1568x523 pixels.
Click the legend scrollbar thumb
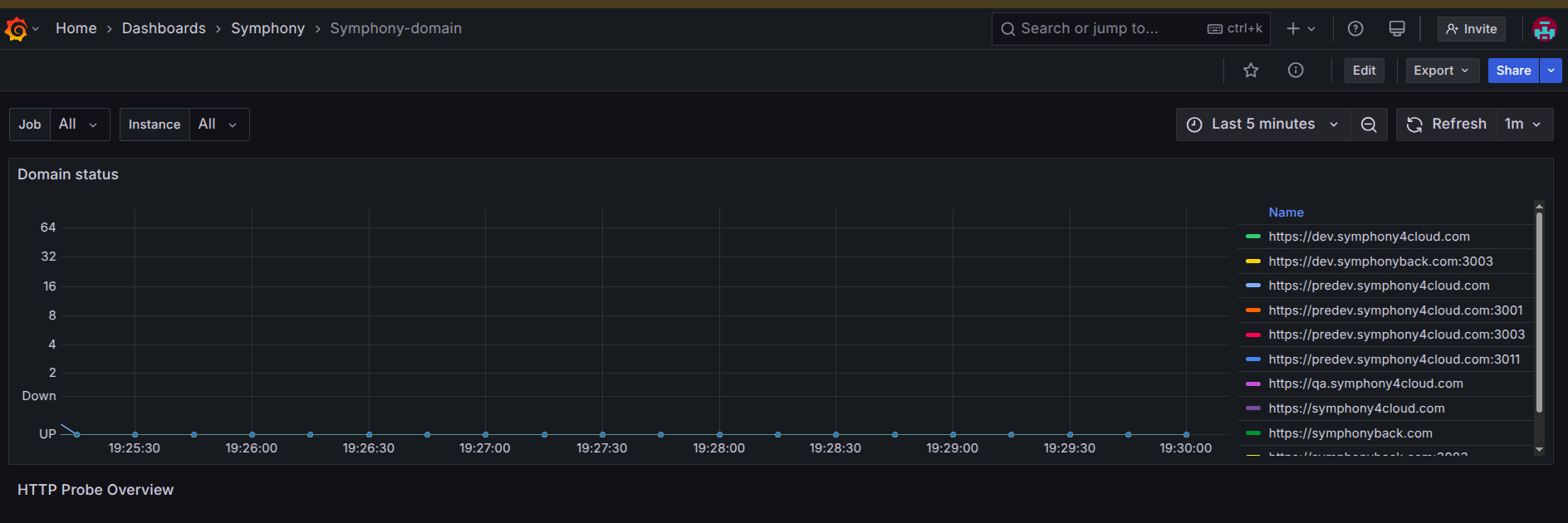(x=1539, y=312)
